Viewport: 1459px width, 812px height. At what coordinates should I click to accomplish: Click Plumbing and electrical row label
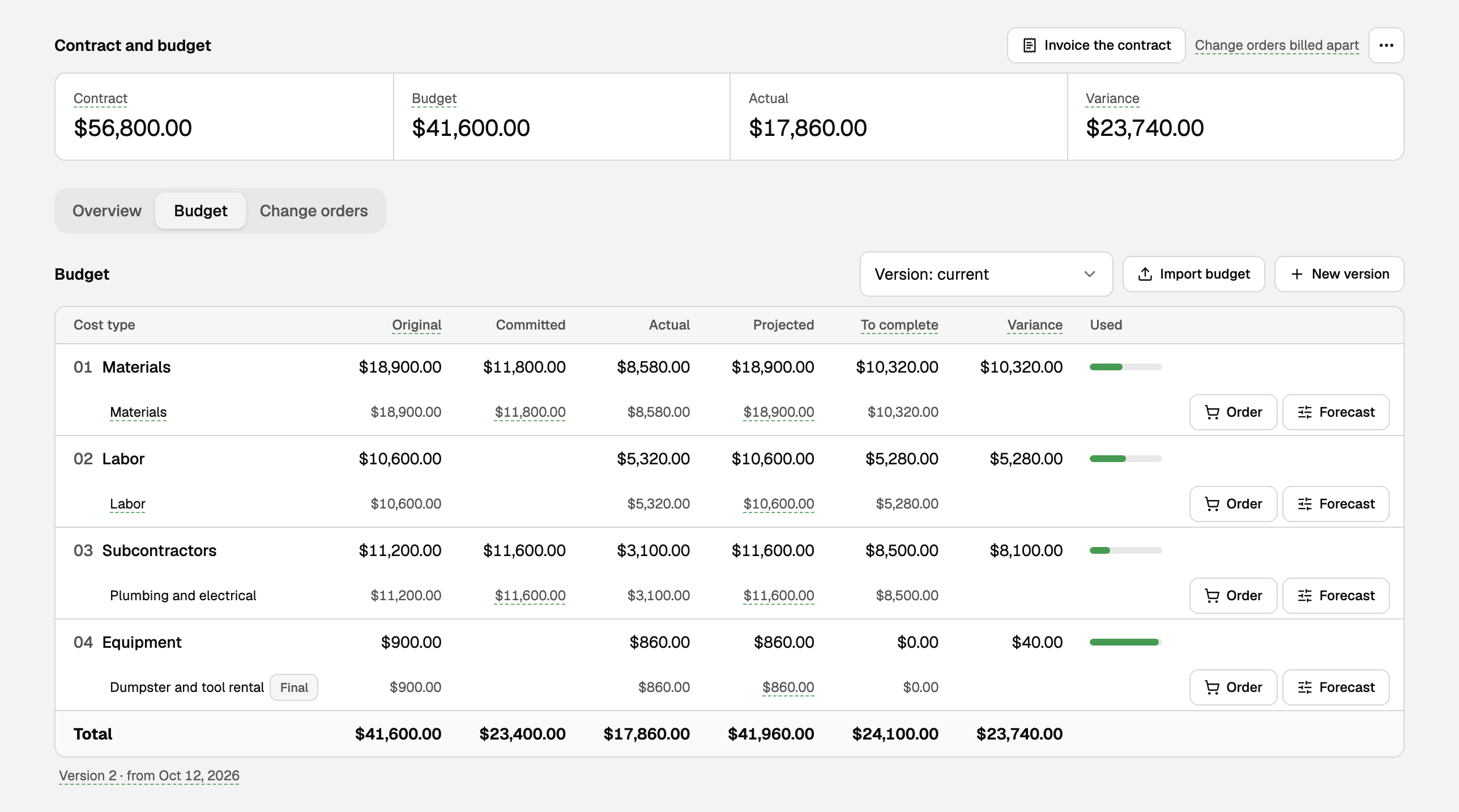tap(183, 596)
